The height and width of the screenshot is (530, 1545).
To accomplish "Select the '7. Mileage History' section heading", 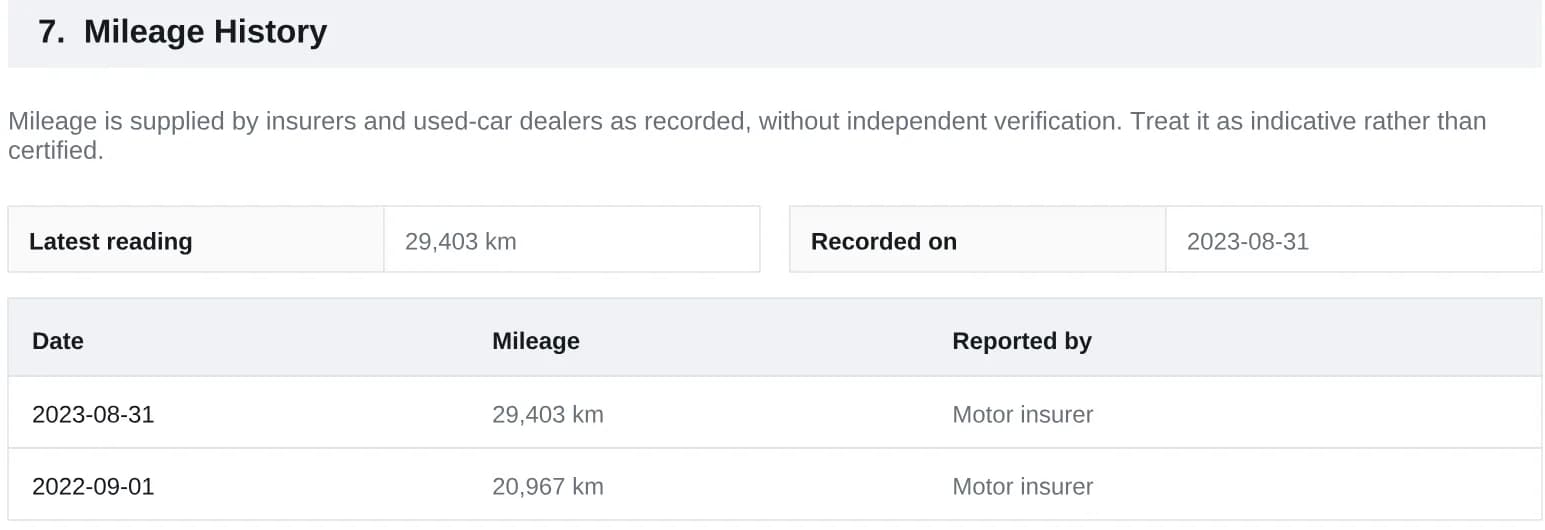I will pyautogui.click(x=183, y=32).
